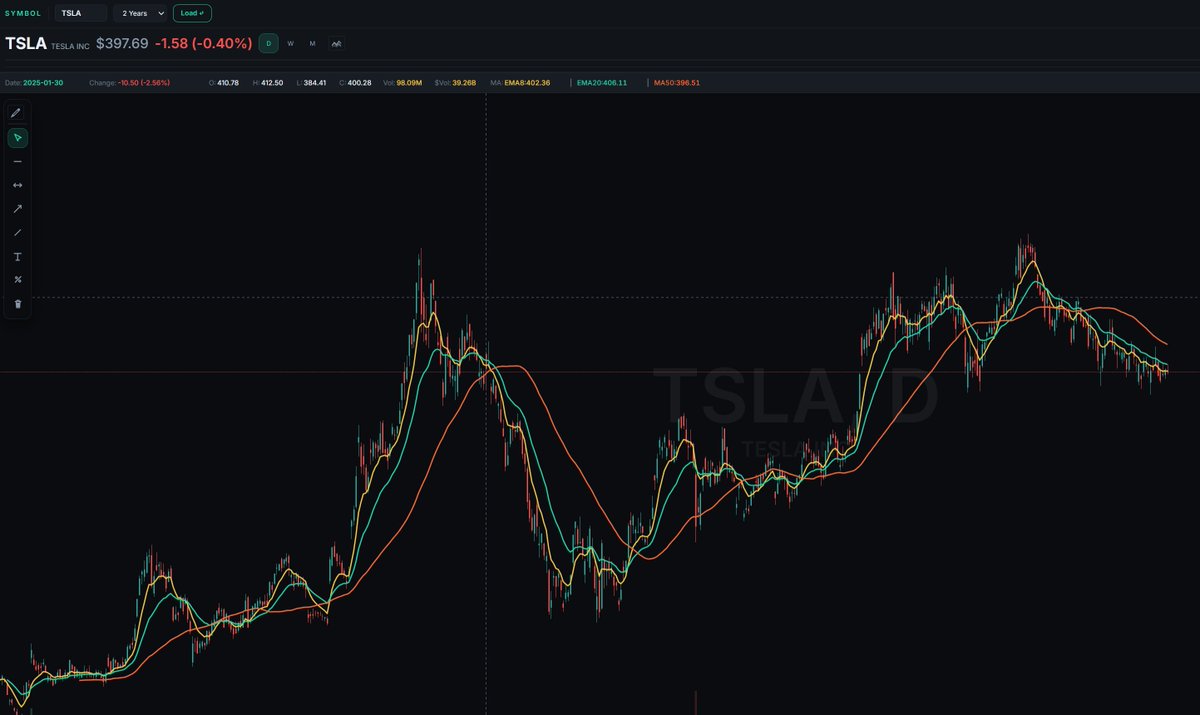Select the diagonal arrow drawing tool
Screen dimensions: 1200x715
[x=17, y=209]
